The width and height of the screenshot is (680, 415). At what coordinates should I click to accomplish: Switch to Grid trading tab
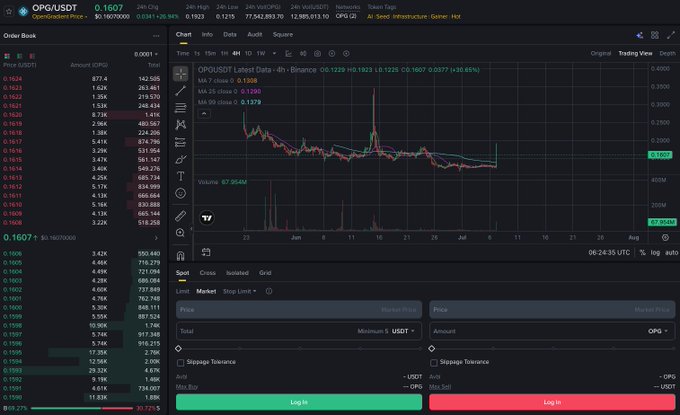coord(265,273)
